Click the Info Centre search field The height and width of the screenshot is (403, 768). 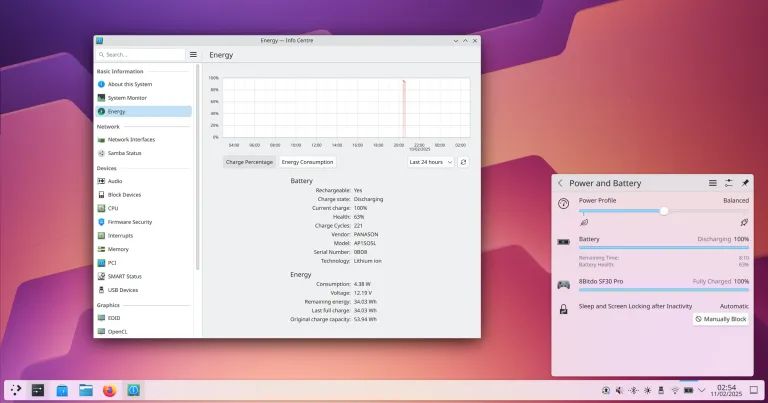pyautogui.click(x=141, y=55)
